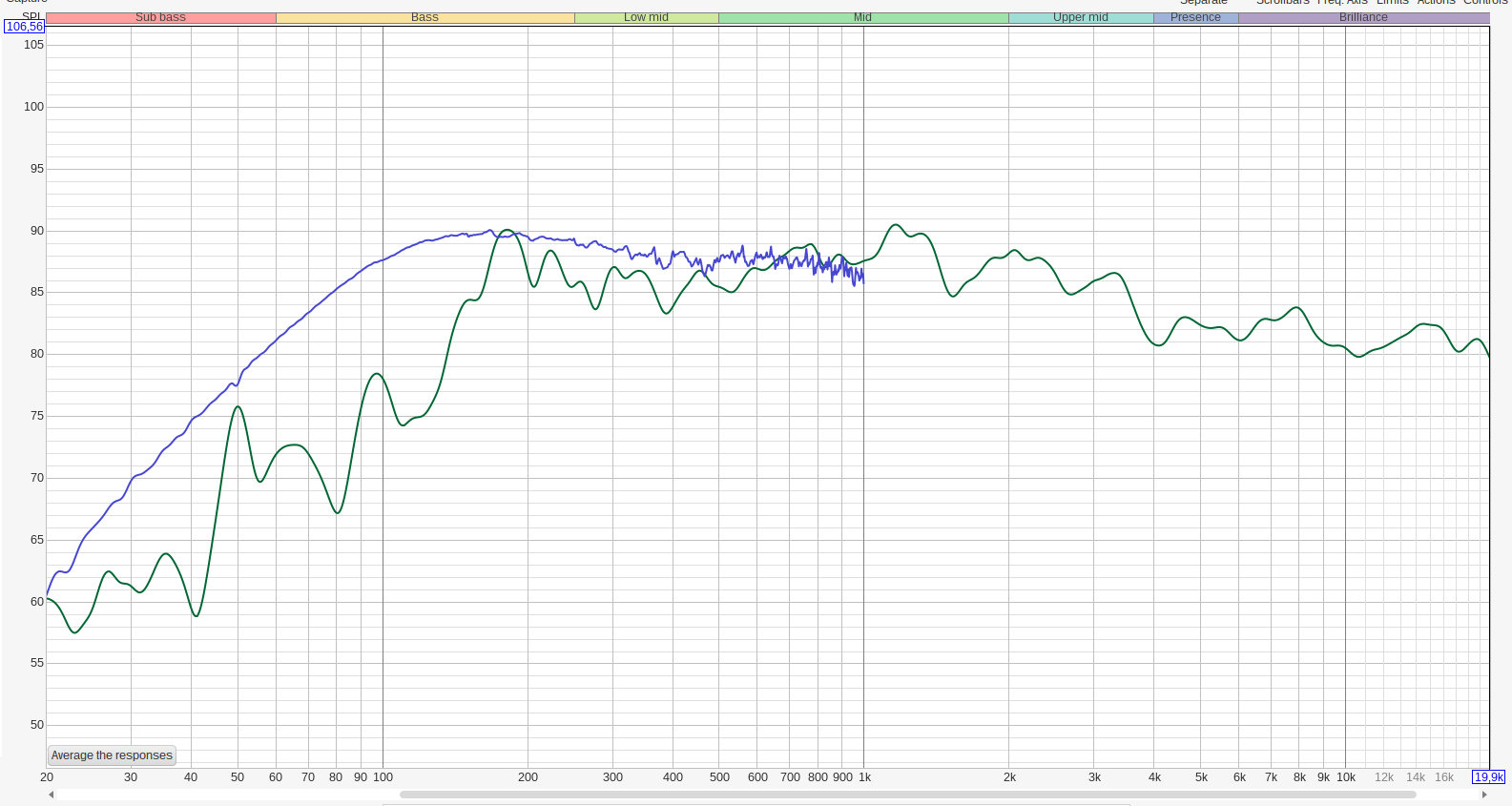Click the 10k frequency axis label
The width and height of the screenshot is (1512, 806).
tap(1346, 777)
